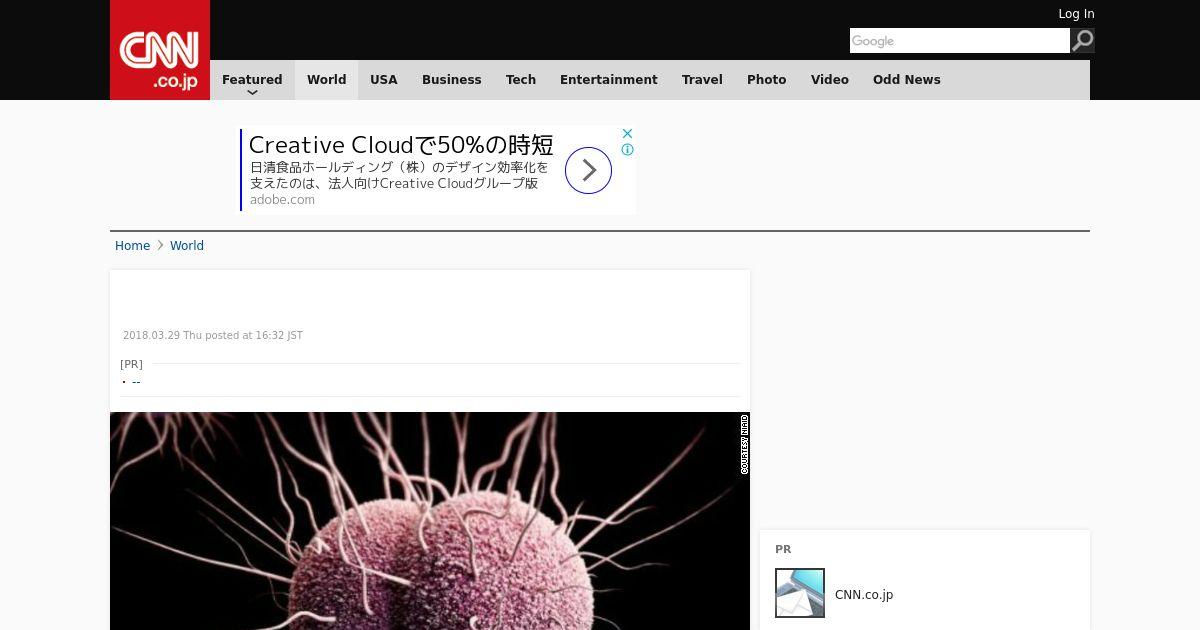The image size is (1200, 630).
Task: Click the posted date text 2018.03.29
Action: 213,336
